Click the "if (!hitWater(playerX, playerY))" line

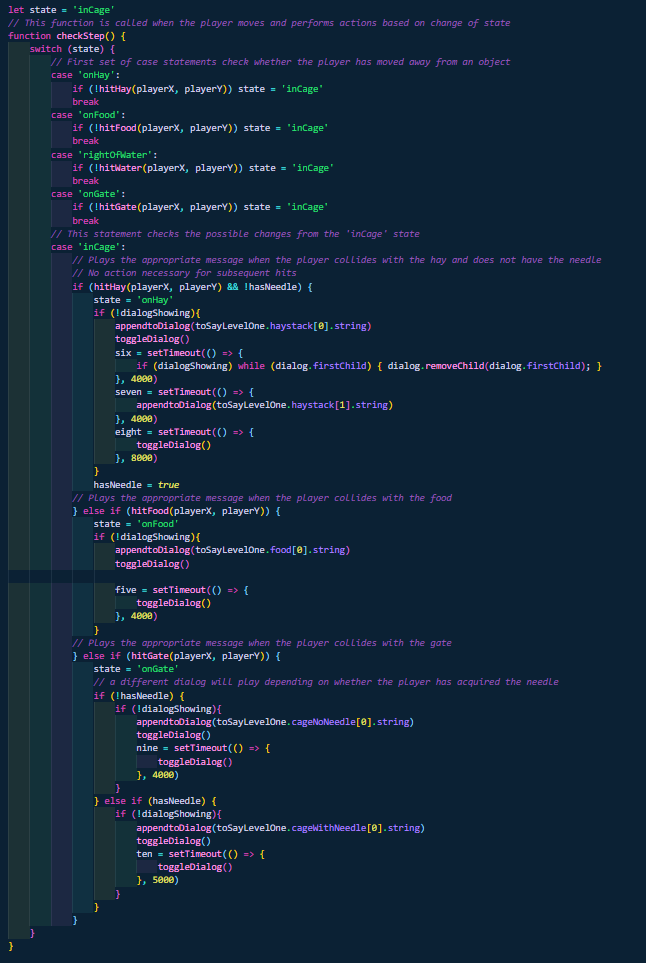203,168
